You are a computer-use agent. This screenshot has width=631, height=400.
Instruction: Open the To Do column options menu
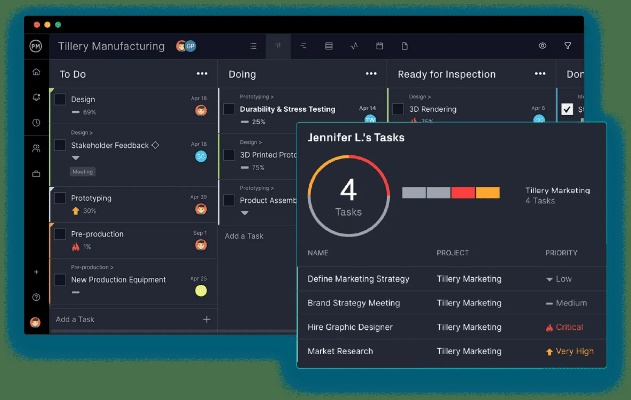click(x=202, y=74)
